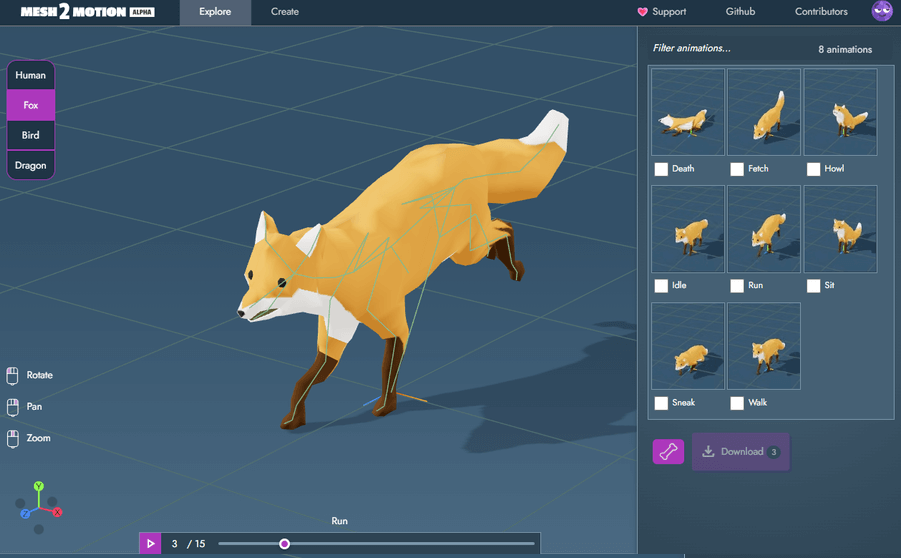Check the Fetch animation checkbox
Screen dimensions: 901x558
(737, 169)
